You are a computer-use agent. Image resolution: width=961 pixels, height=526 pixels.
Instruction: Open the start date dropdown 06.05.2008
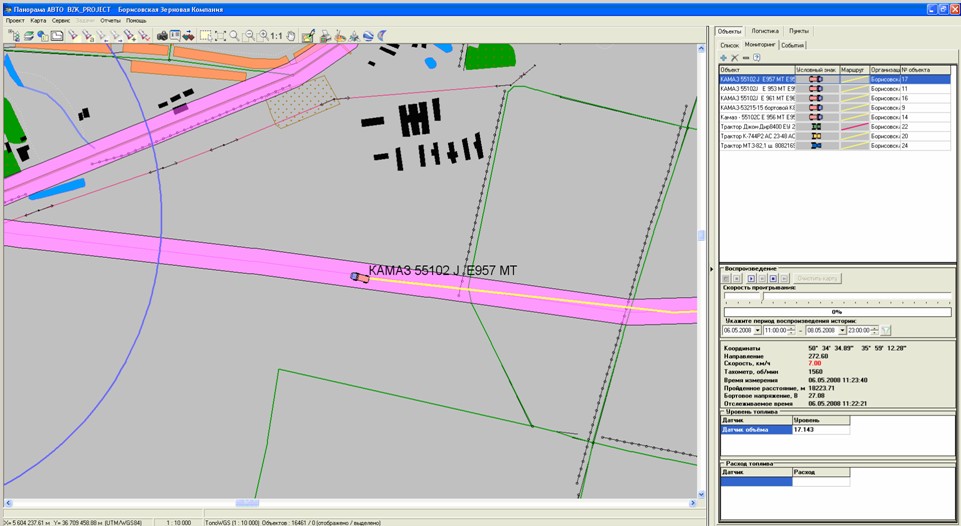pos(757,330)
